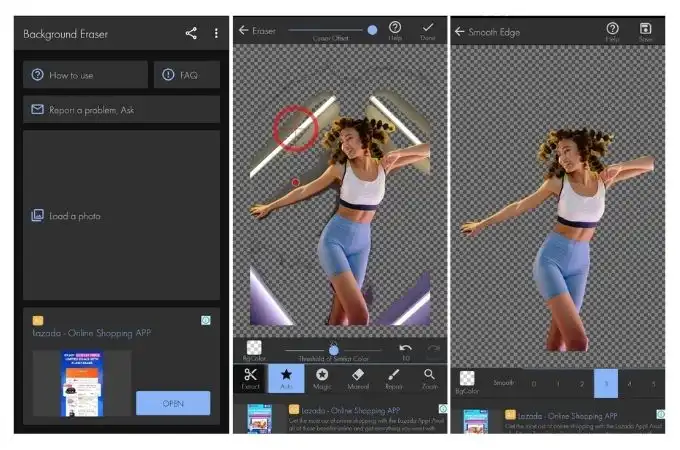Select the Extract scissors tool
Screen dimensions: 680x450
pyautogui.click(x=251, y=378)
